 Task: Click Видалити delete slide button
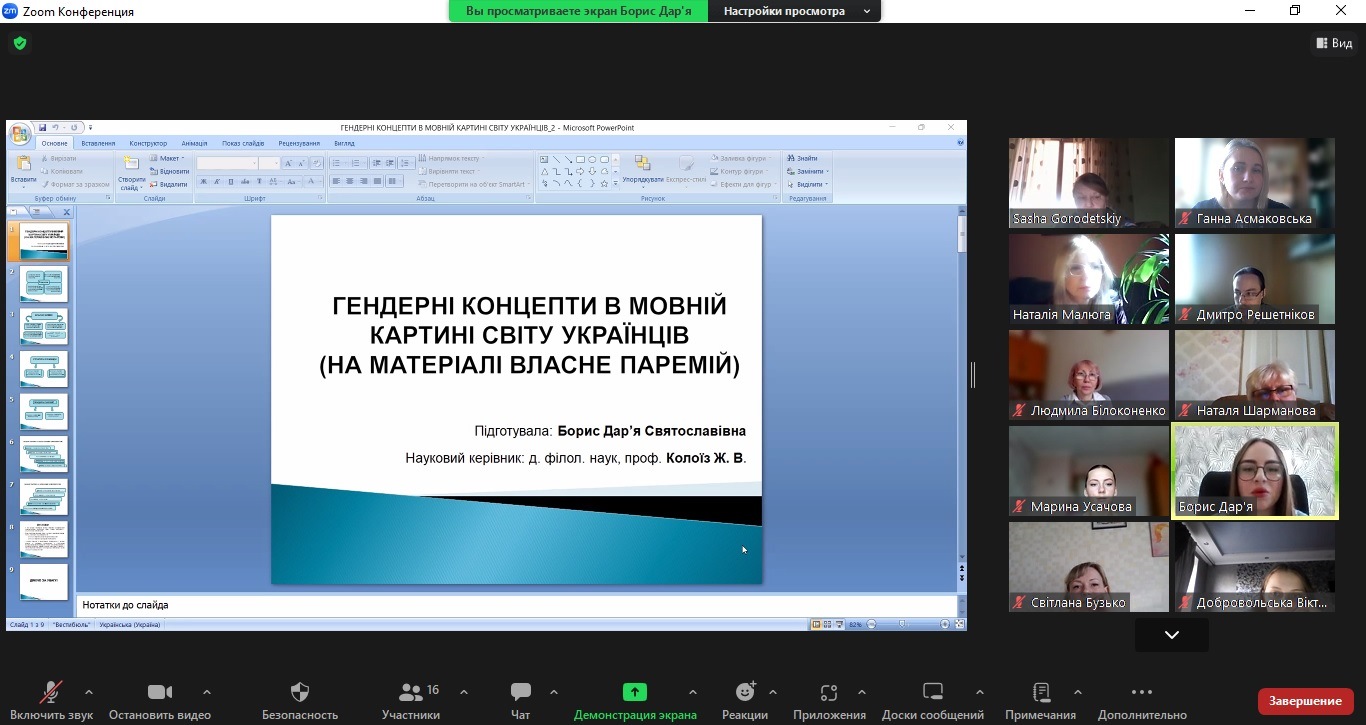[x=169, y=184]
